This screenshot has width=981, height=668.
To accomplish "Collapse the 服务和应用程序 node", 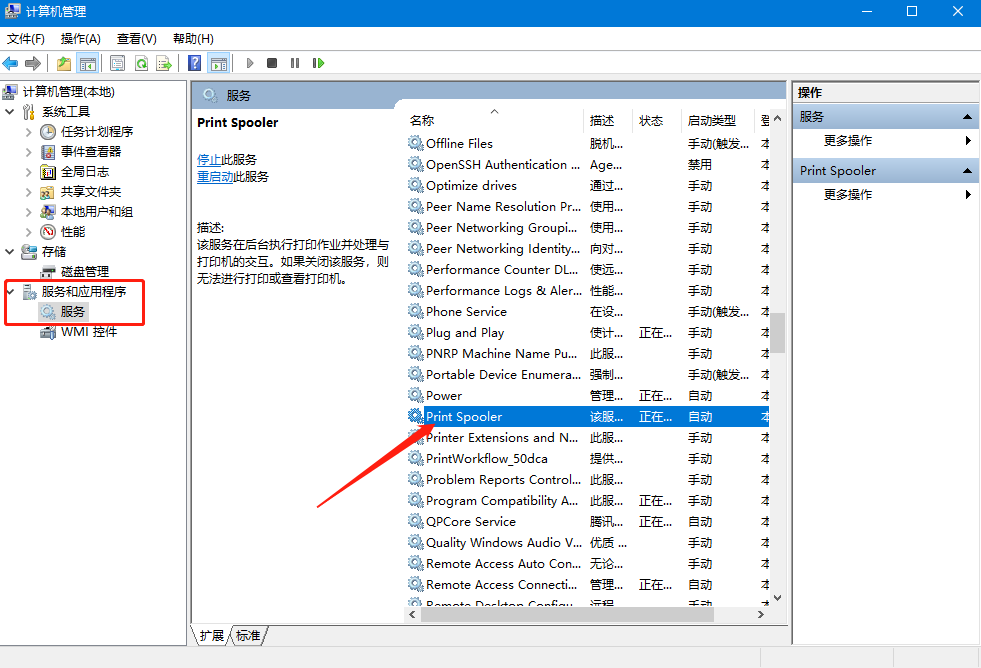I will [x=11, y=291].
